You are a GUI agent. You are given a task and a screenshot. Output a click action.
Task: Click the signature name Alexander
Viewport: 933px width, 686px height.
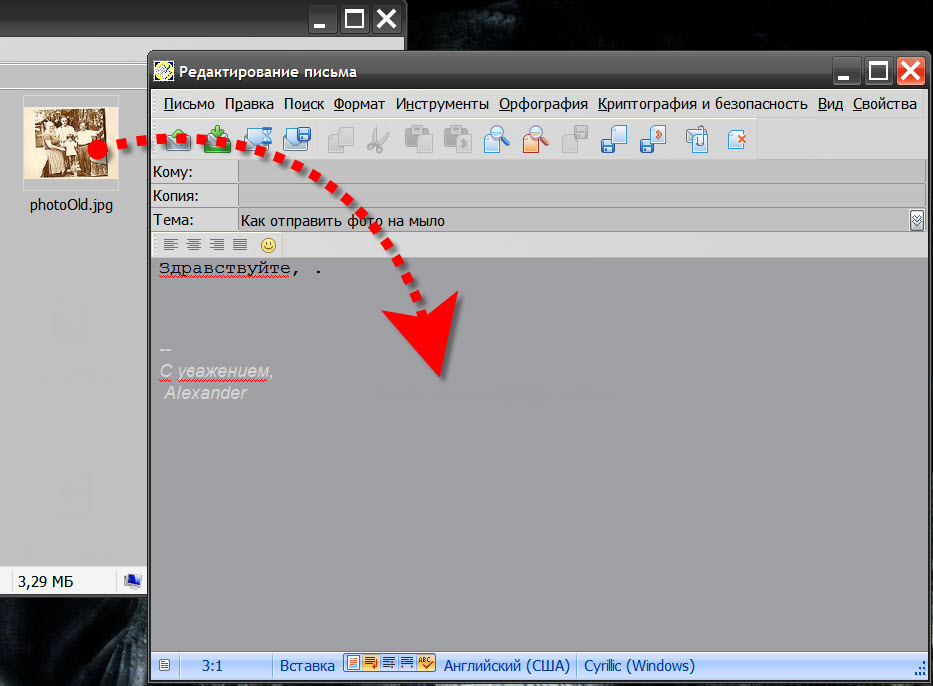(205, 393)
